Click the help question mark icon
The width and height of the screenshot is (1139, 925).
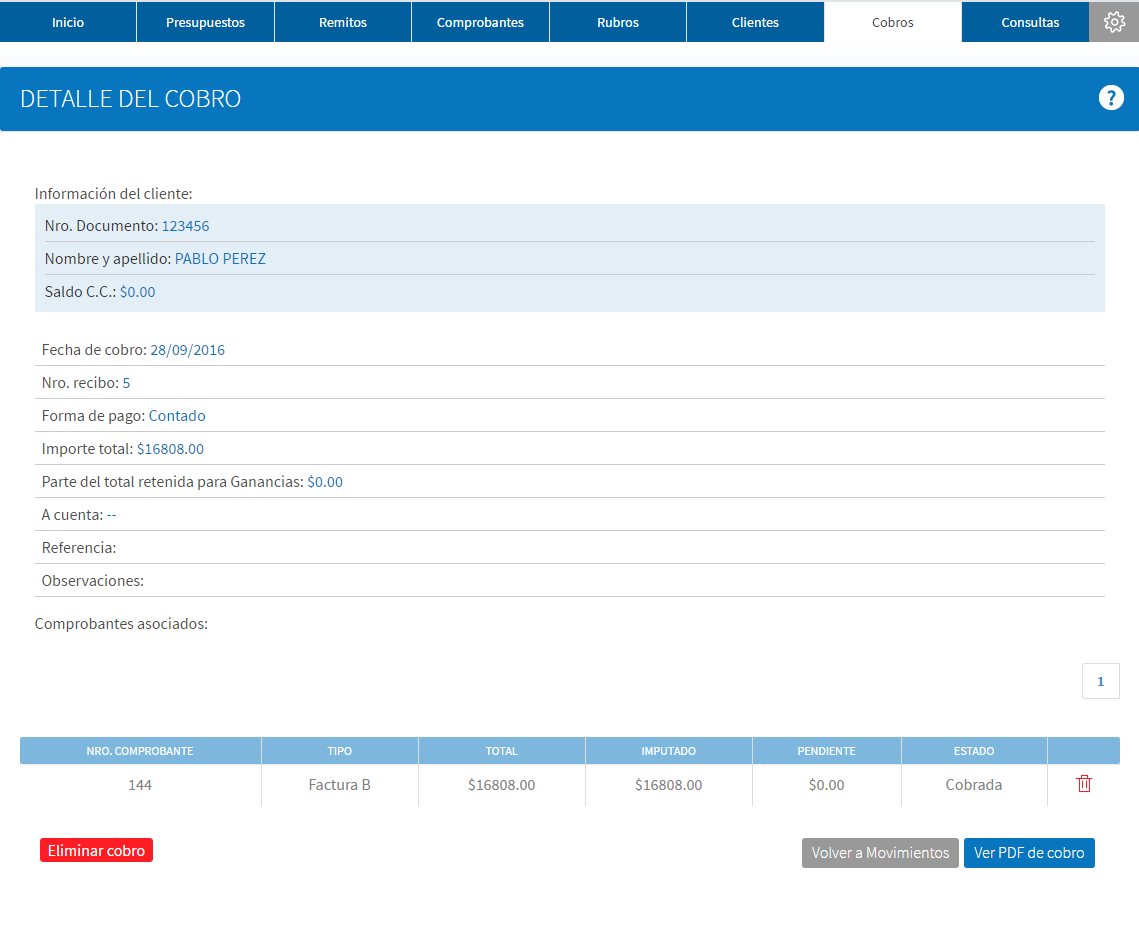pyautogui.click(x=1111, y=97)
